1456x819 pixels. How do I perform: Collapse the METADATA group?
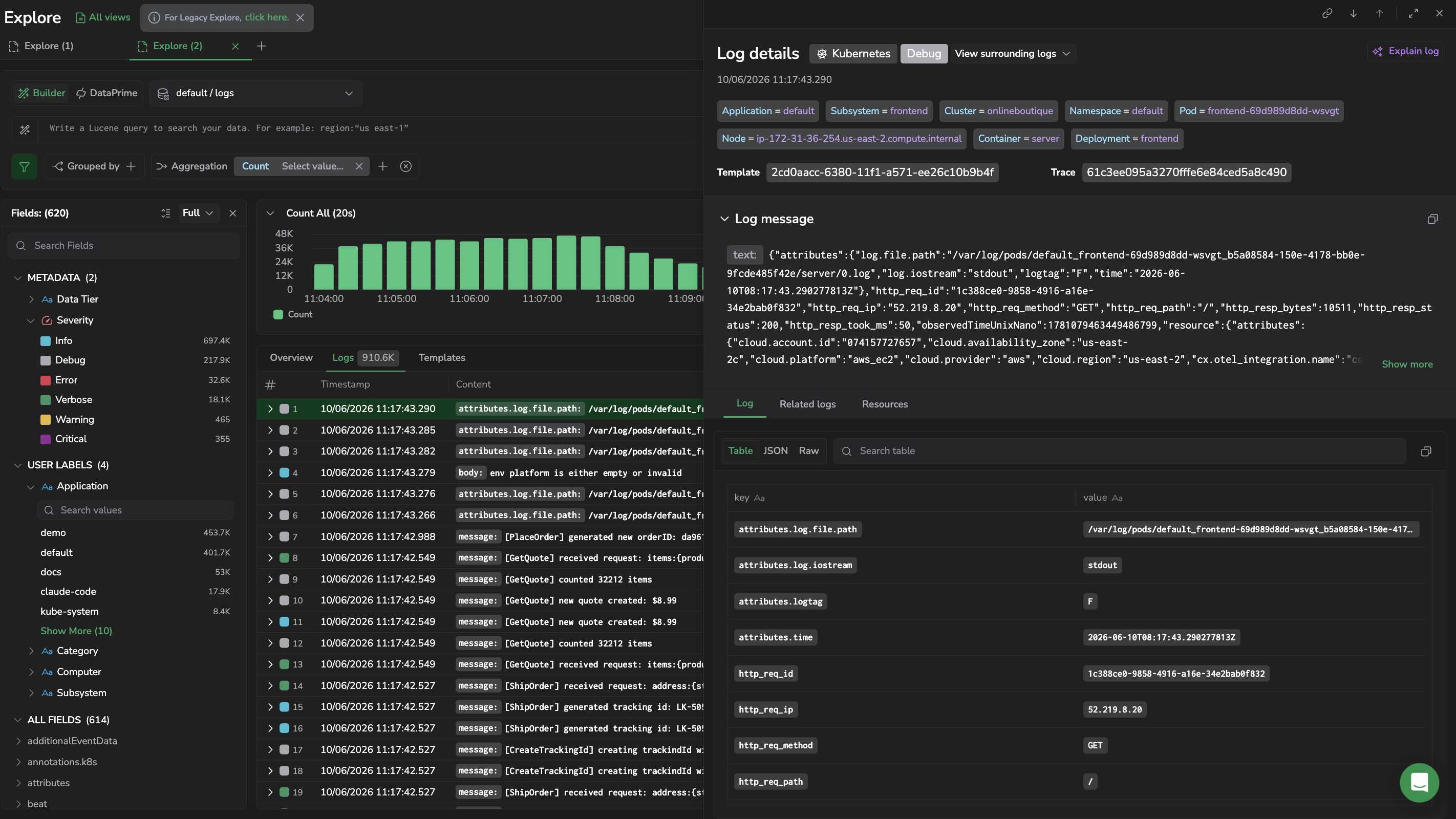tap(17, 277)
